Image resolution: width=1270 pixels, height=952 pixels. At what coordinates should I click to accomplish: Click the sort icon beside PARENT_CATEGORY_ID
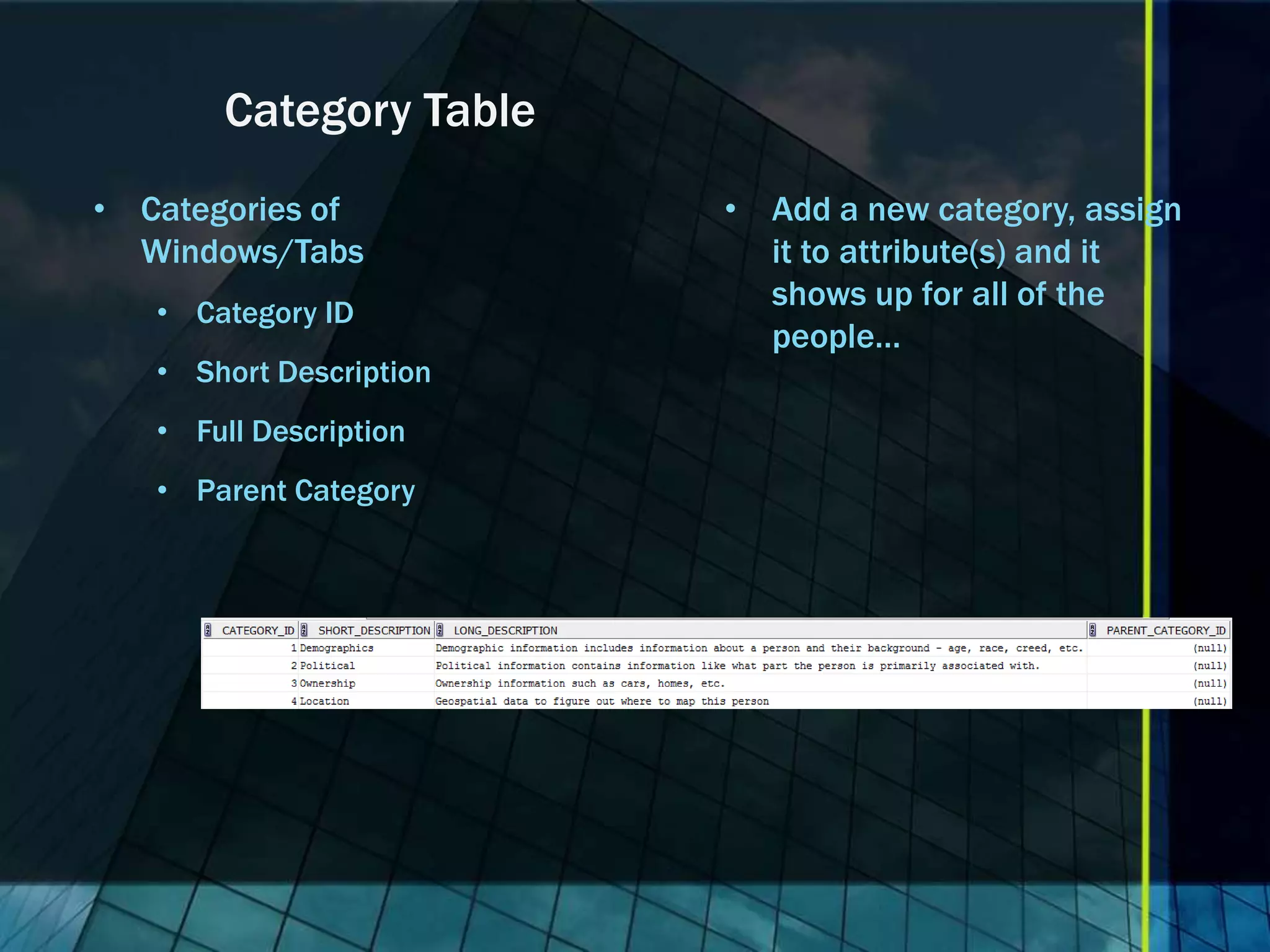[x=1093, y=630]
